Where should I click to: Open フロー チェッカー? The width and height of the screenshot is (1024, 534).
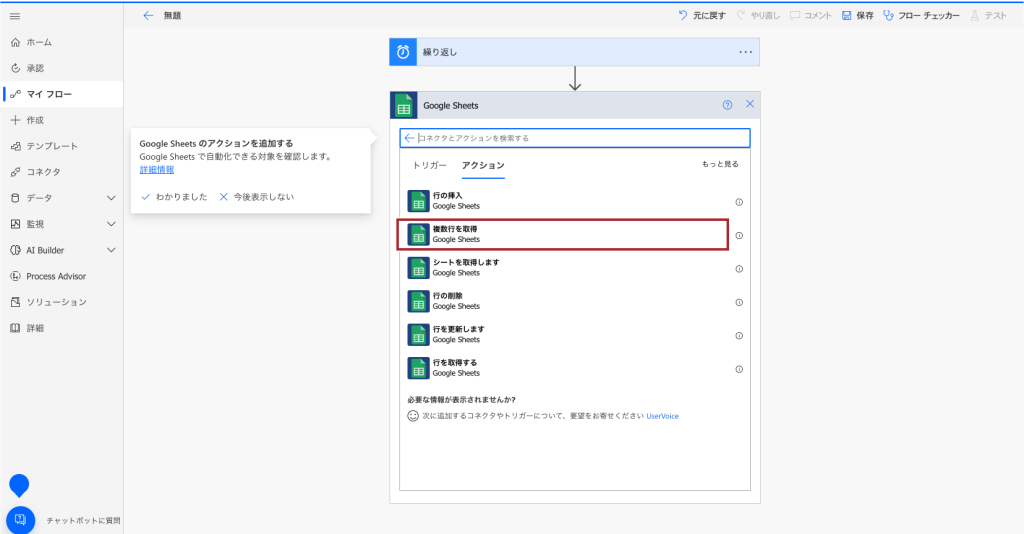coord(921,16)
